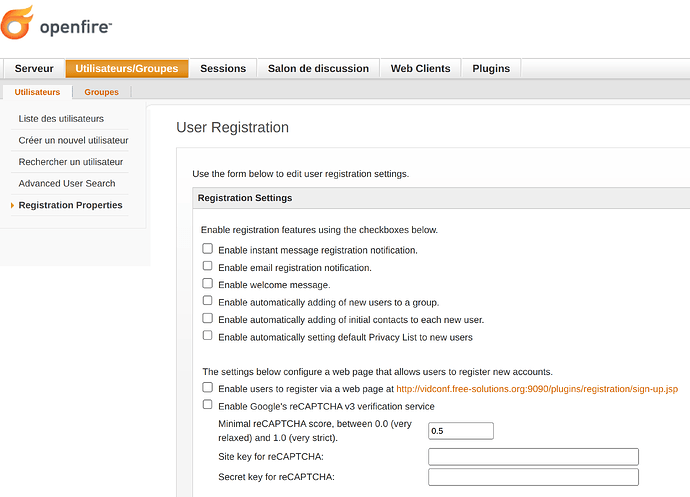The width and height of the screenshot is (690, 497).
Task: Go to Advanced User Search
Action: (67, 183)
